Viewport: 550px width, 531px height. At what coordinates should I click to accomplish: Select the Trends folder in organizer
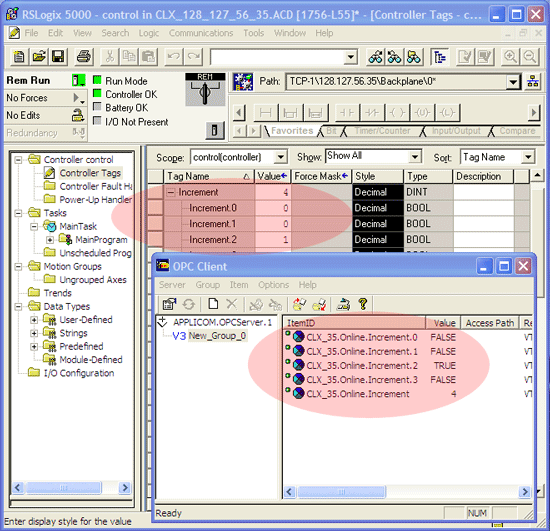point(58,293)
